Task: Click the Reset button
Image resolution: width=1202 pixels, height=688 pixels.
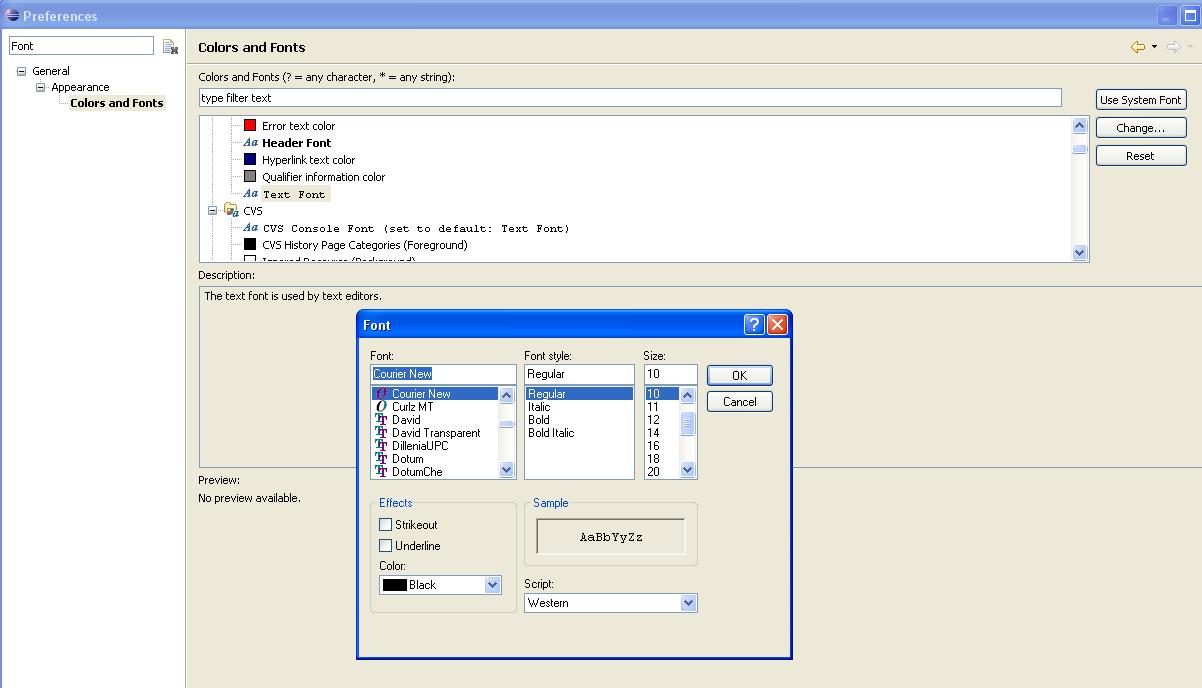Action: pos(1141,156)
